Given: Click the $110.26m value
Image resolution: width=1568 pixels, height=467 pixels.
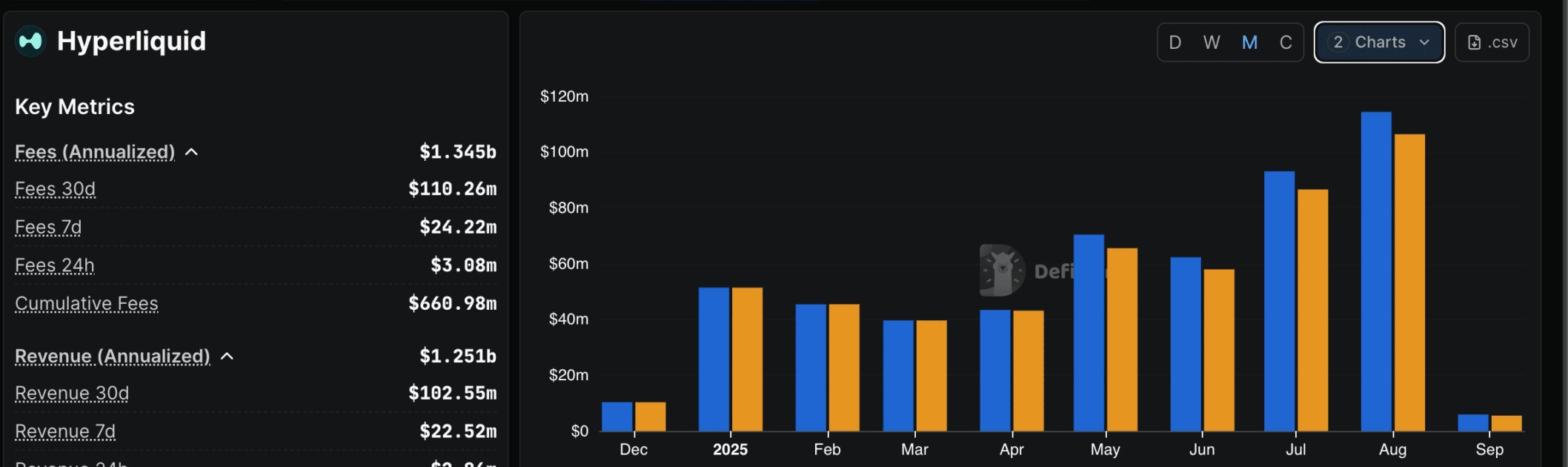Looking at the screenshot, I should pos(453,189).
